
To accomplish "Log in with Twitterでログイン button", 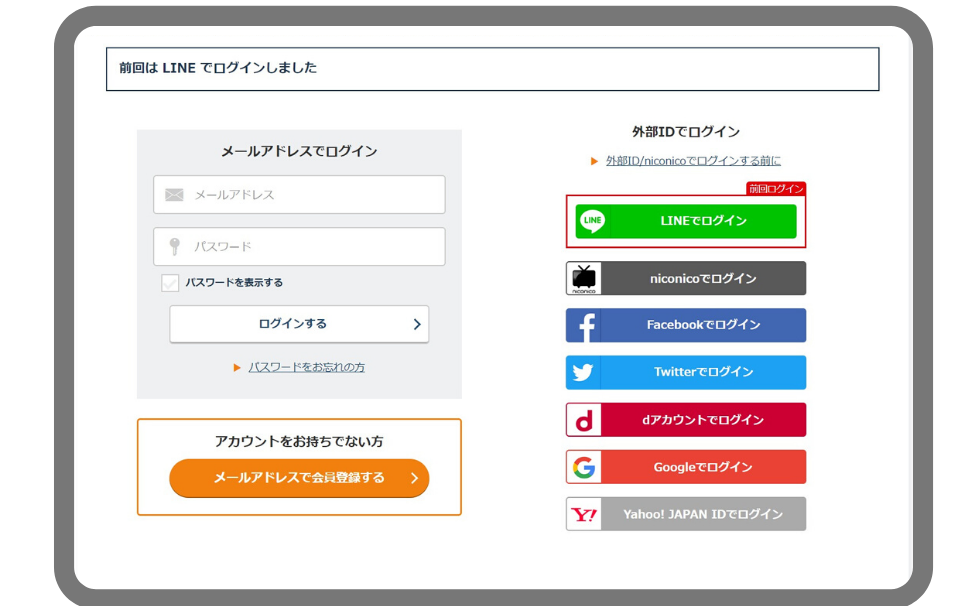I will (686, 372).
